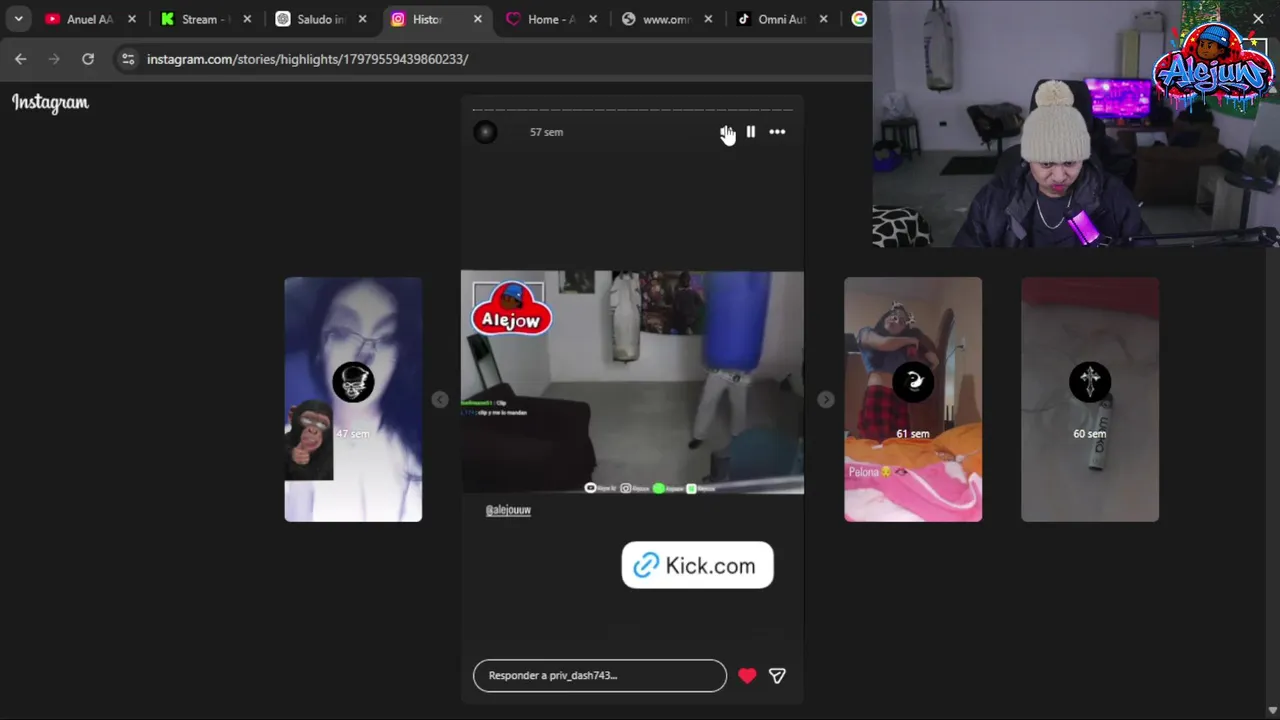Click the reply field for priv_dash743
The width and height of the screenshot is (1280, 720).
pos(600,676)
